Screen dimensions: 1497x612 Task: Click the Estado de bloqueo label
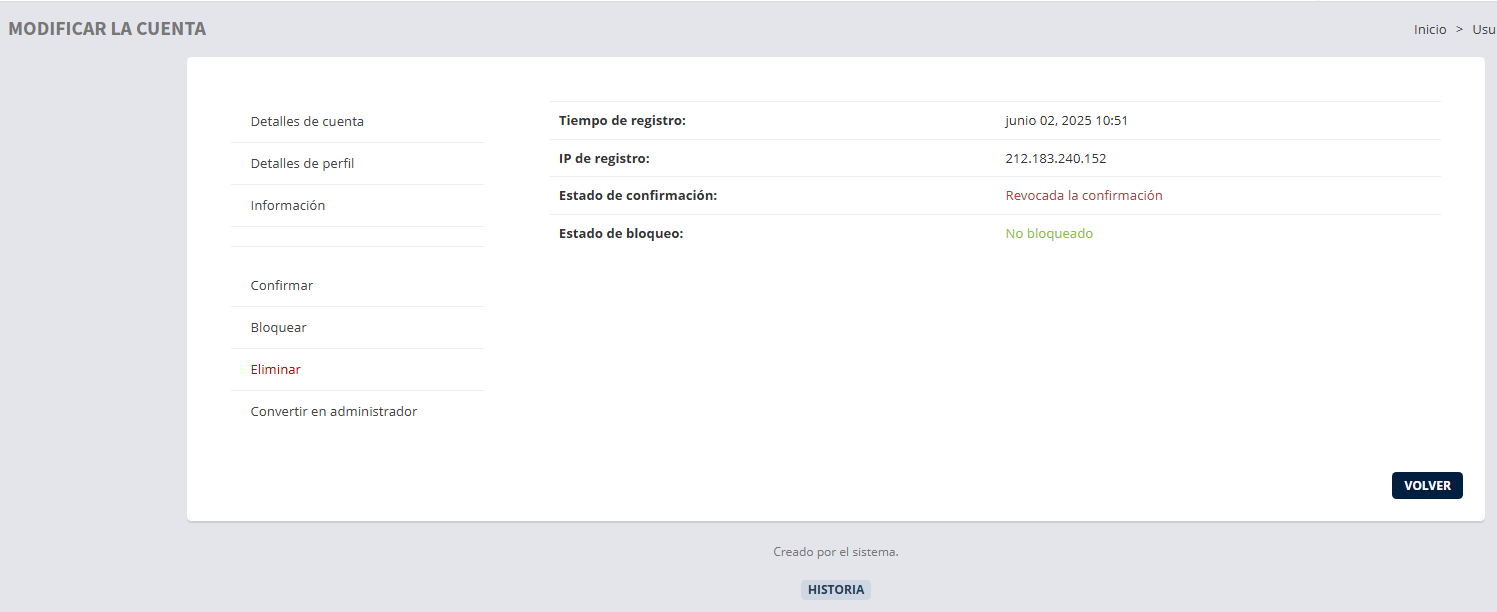pyautogui.click(x=621, y=234)
